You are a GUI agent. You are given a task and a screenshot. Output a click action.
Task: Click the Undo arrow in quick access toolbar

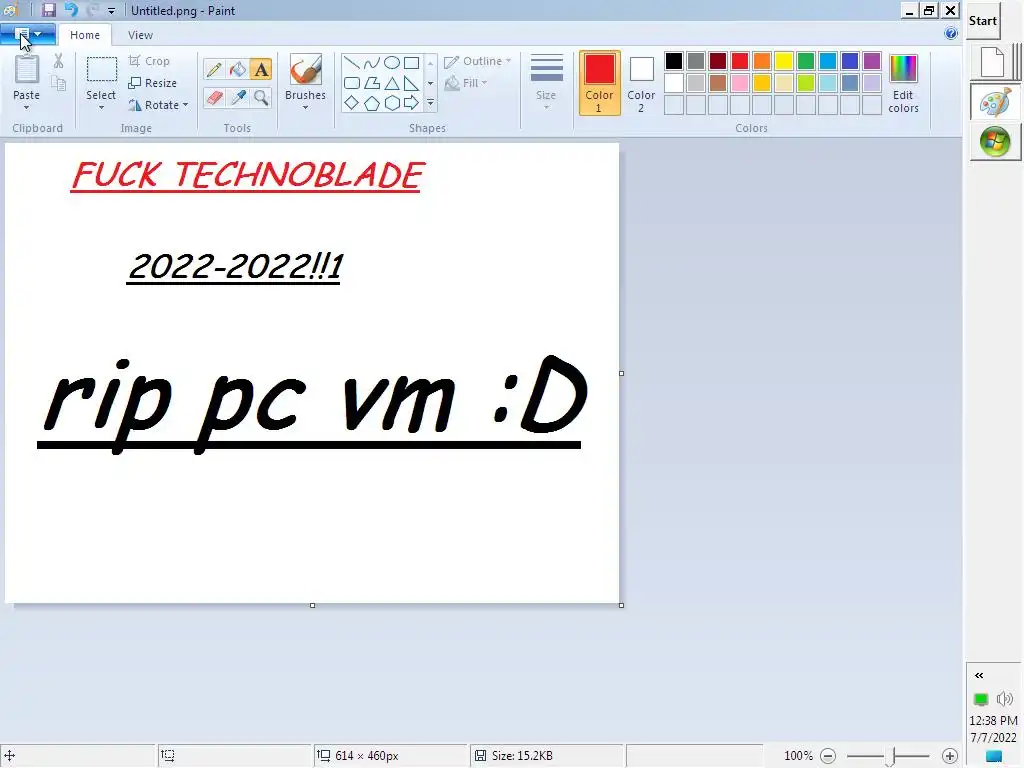tap(71, 10)
